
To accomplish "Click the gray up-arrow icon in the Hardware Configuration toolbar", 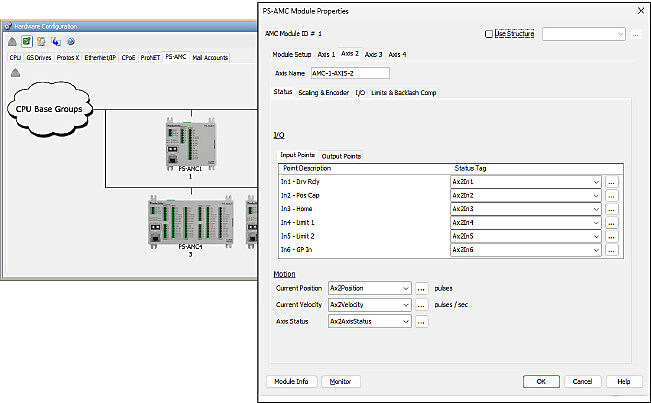I will click(12, 41).
